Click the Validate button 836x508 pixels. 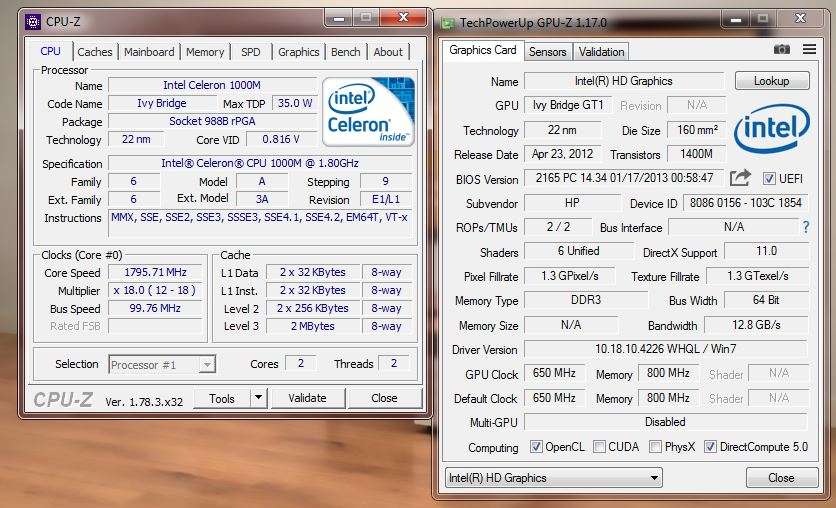[308, 398]
